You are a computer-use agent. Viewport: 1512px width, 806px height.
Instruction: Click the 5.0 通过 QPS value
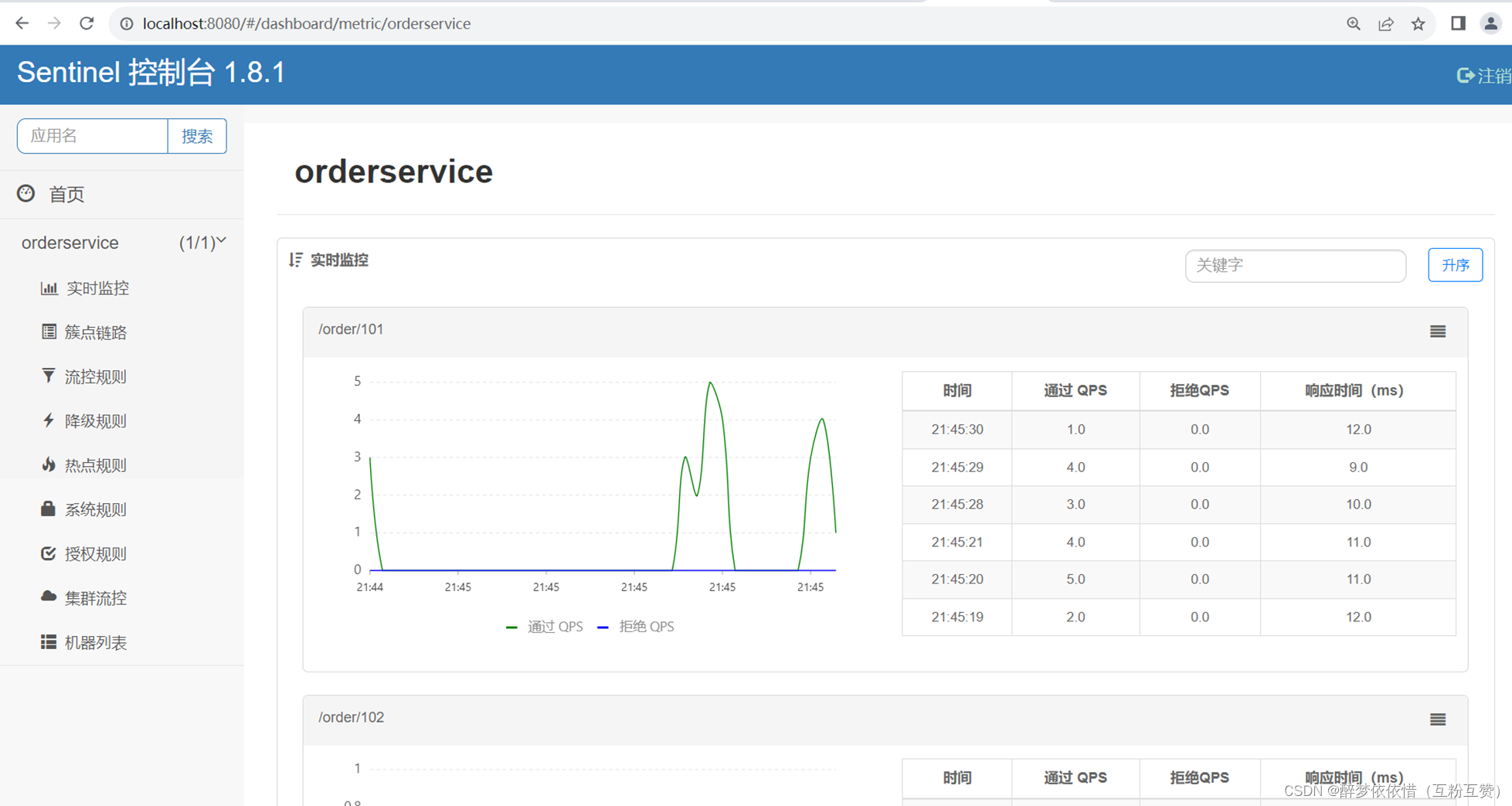coord(1075,580)
